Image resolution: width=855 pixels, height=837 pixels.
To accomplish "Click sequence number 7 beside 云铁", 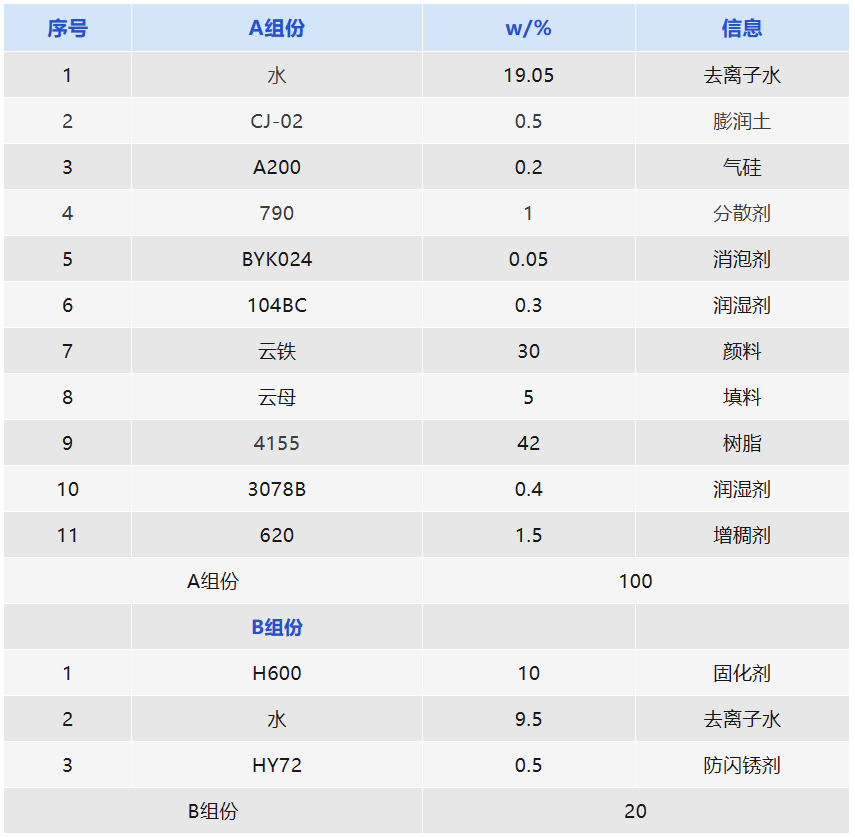I will click(x=68, y=351).
